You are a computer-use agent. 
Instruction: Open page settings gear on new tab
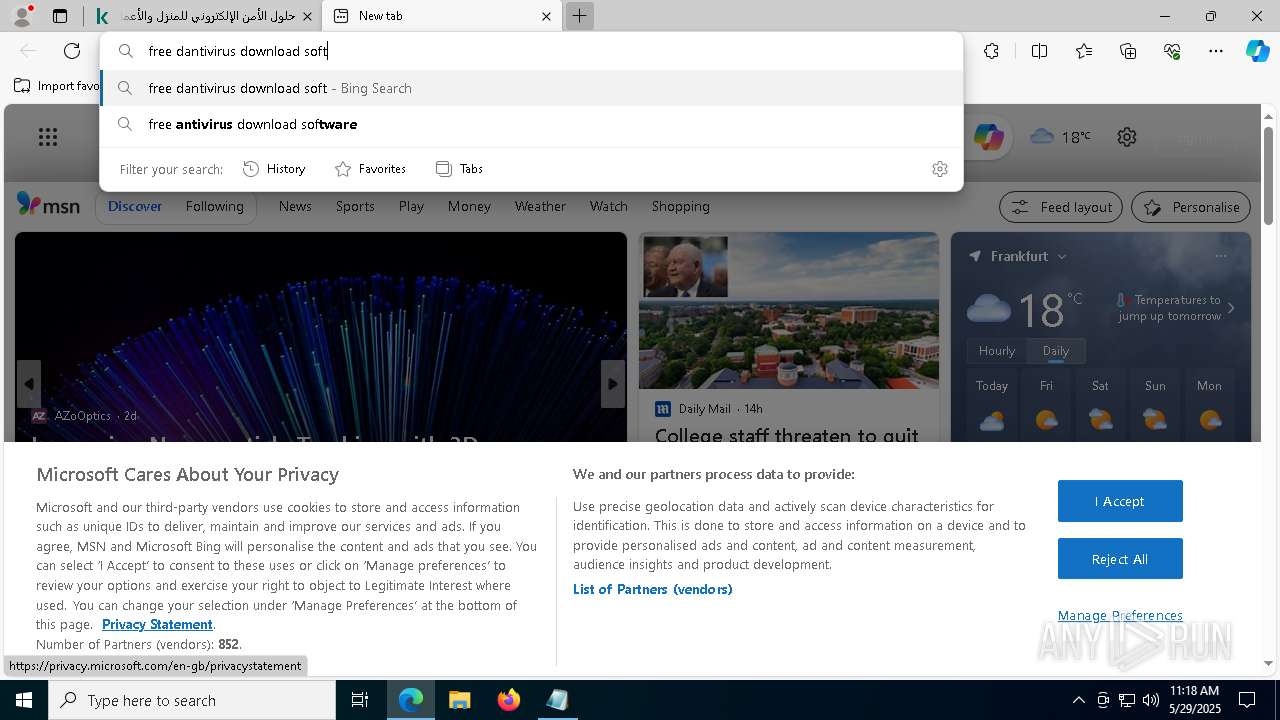[x=1127, y=137]
